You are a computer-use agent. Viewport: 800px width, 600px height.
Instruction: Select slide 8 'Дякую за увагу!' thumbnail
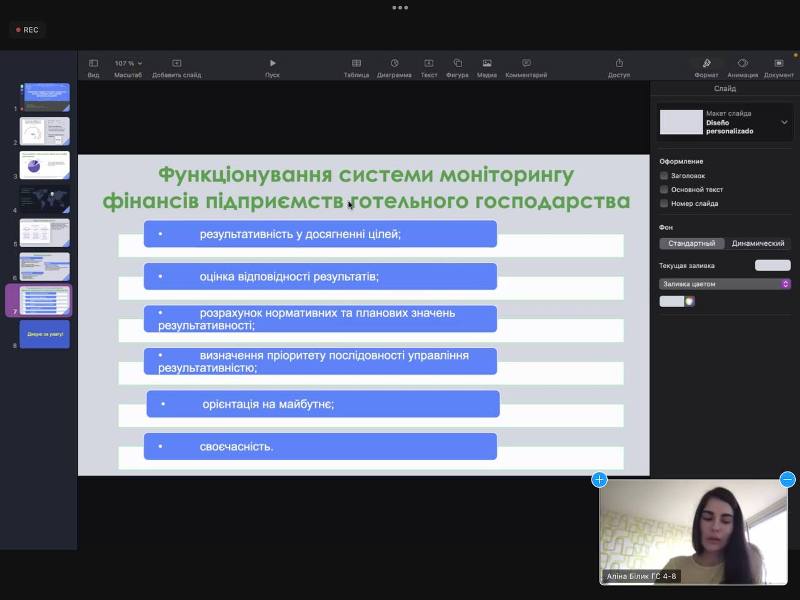pyautogui.click(x=45, y=334)
